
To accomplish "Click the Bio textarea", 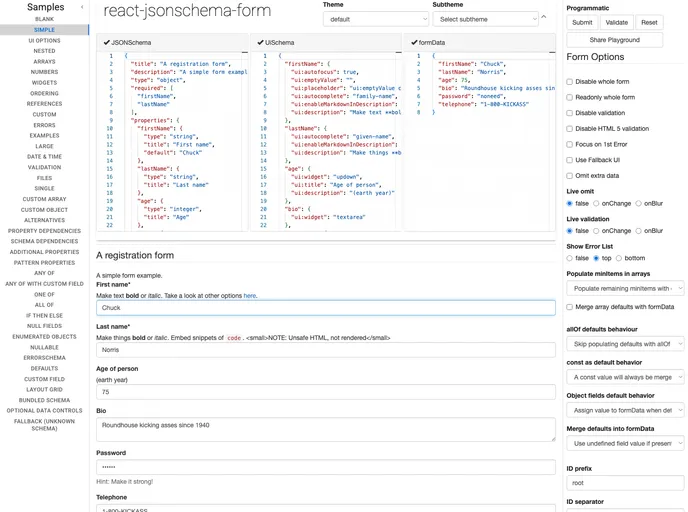I will click(x=326, y=430).
